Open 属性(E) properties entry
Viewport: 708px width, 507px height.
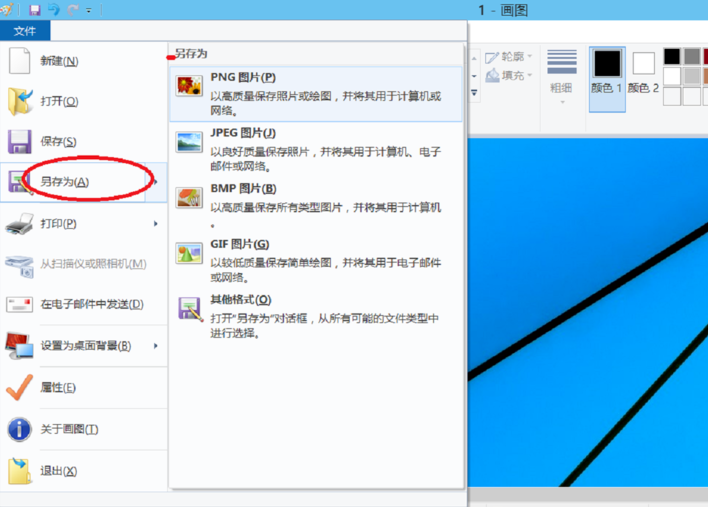point(84,387)
